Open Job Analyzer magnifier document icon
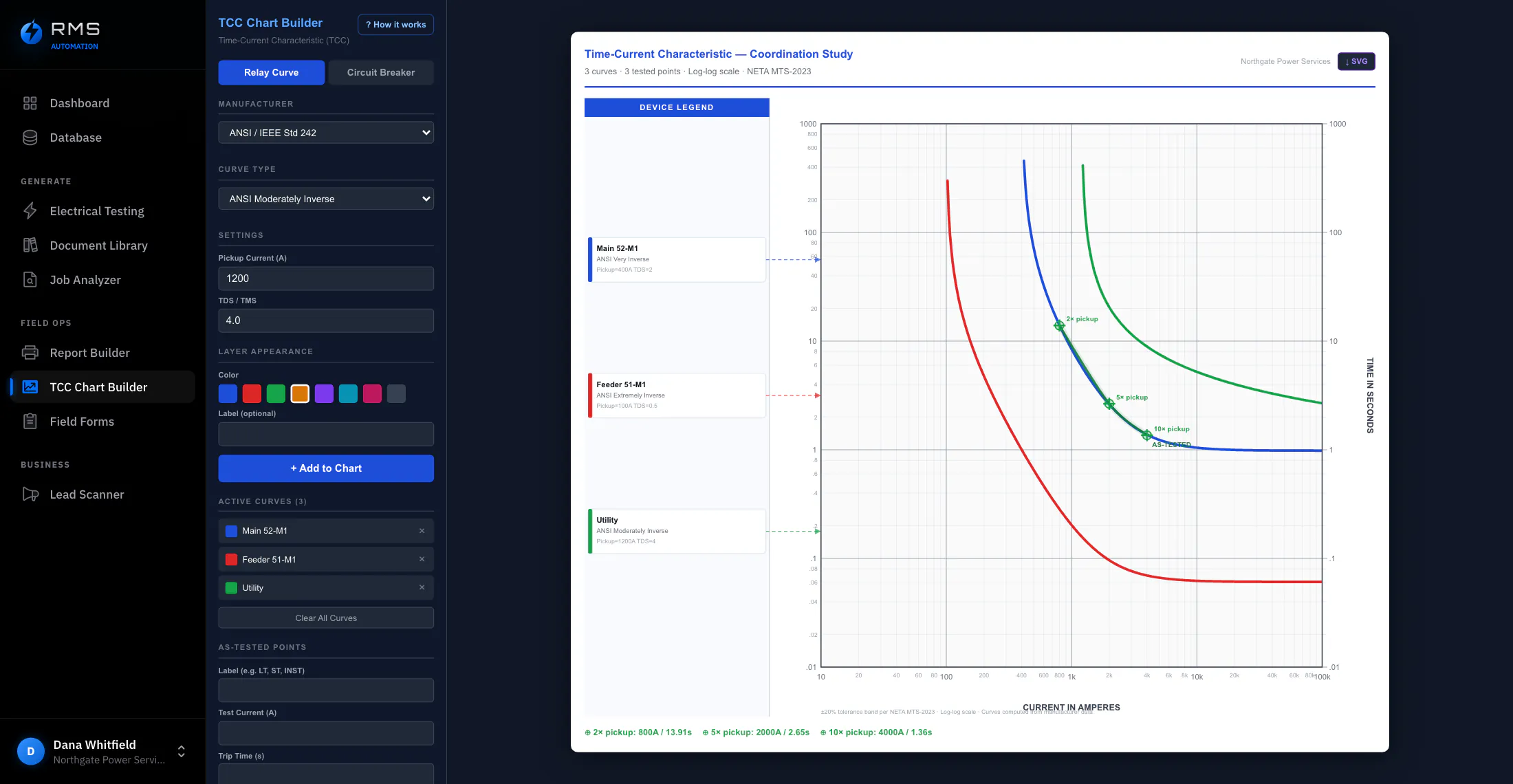 [30, 280]
